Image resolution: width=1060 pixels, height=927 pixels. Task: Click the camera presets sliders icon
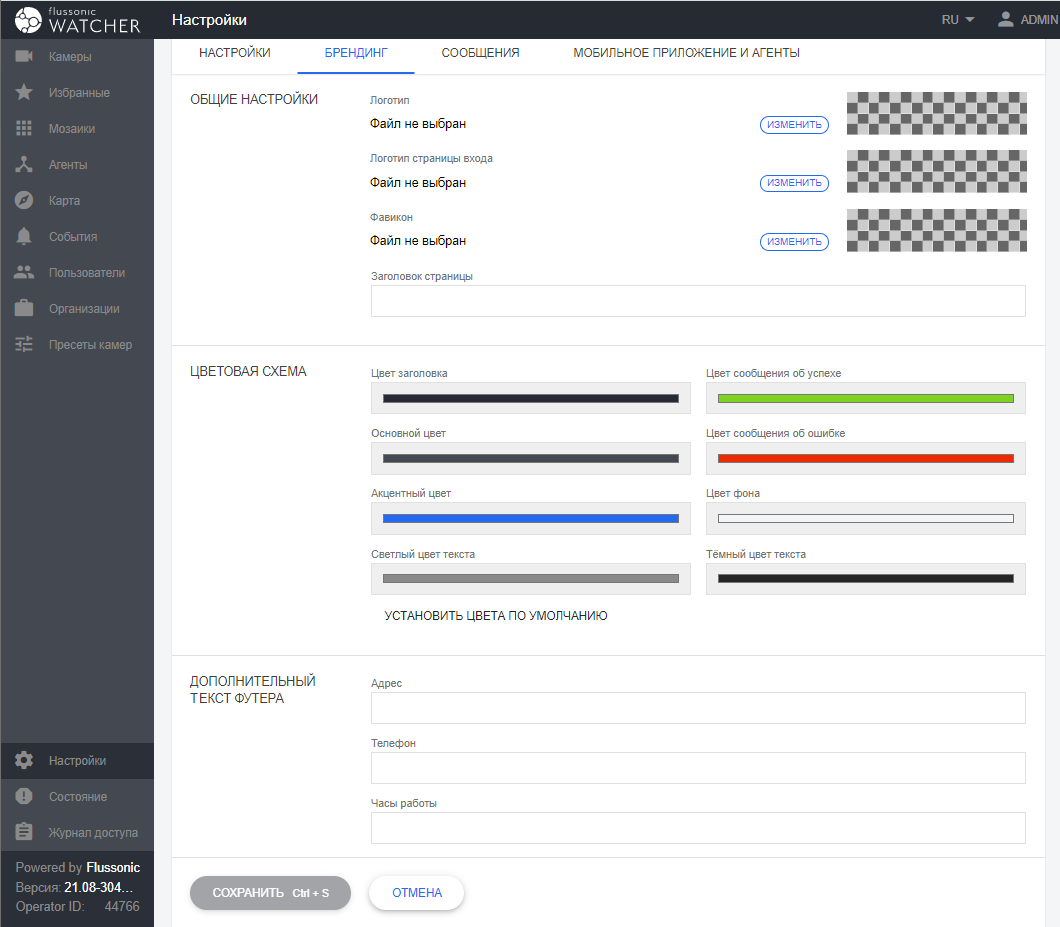tap(25, 345)
